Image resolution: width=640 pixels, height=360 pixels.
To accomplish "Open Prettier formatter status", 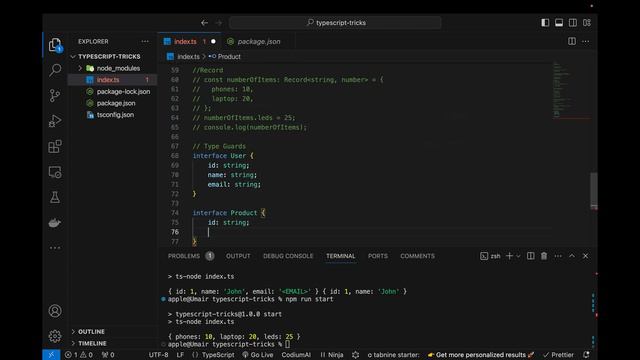I will [x=558, y=355].
